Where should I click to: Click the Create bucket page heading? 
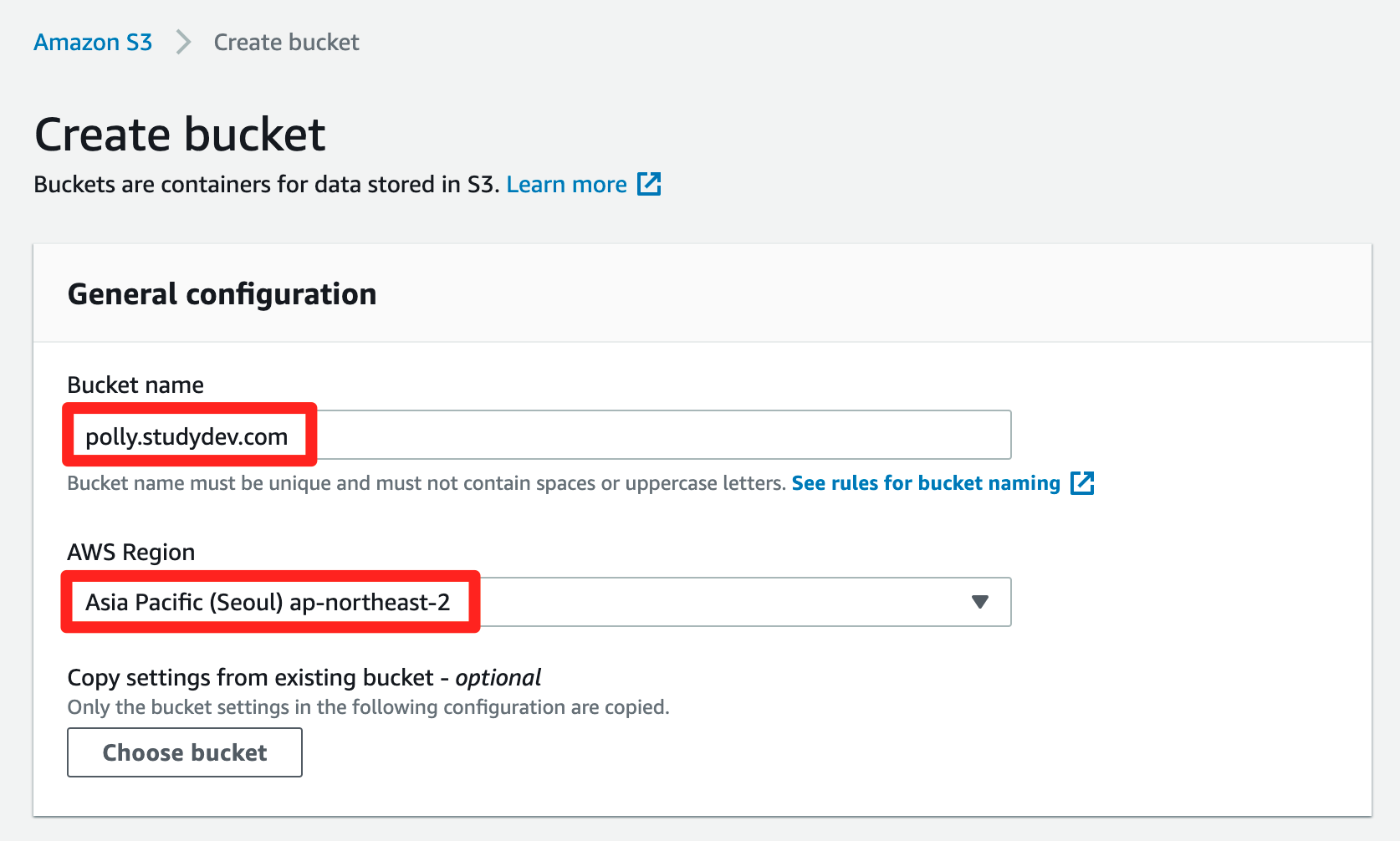180,135
